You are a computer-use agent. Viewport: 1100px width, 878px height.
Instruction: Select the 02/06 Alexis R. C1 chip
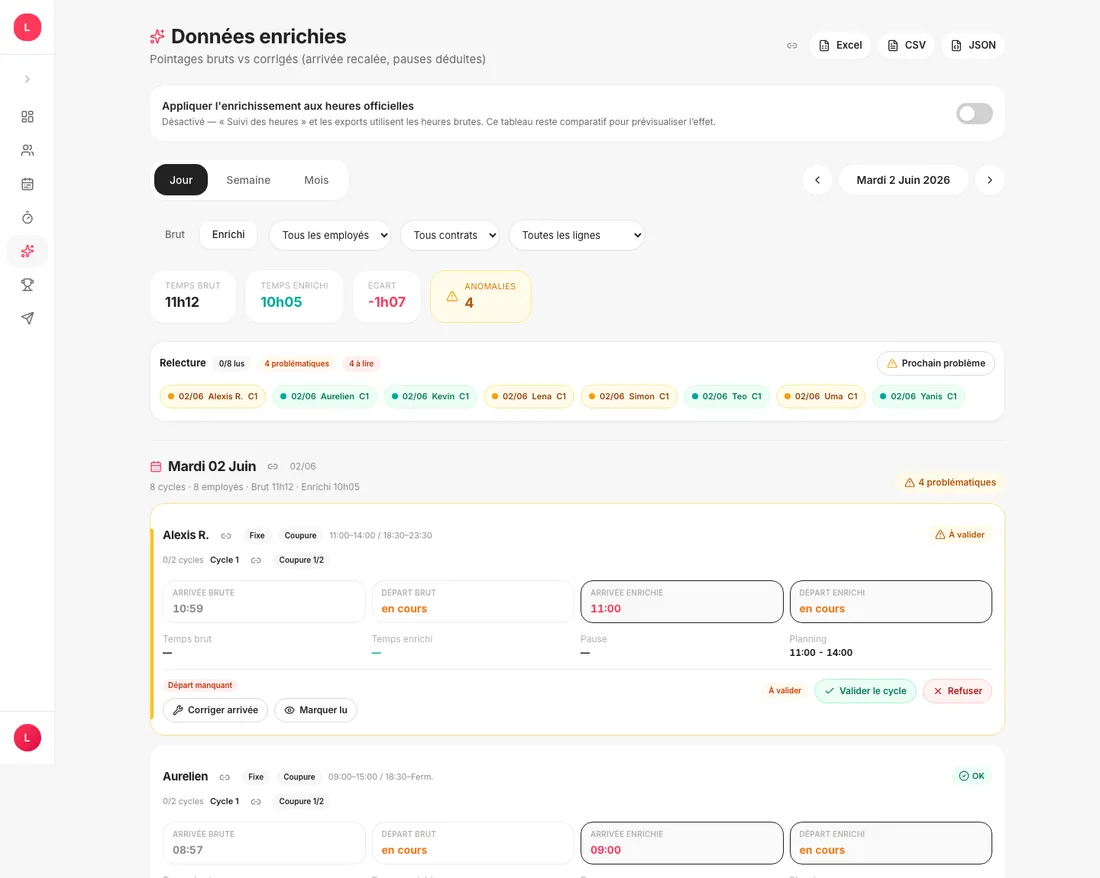coord(213,396)
